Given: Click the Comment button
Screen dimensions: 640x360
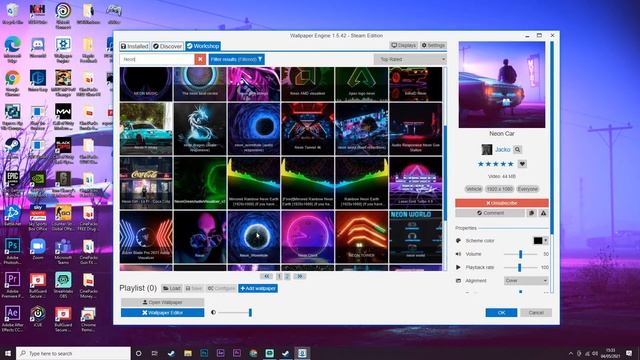Looking at the screenshot, I should 490,213.
